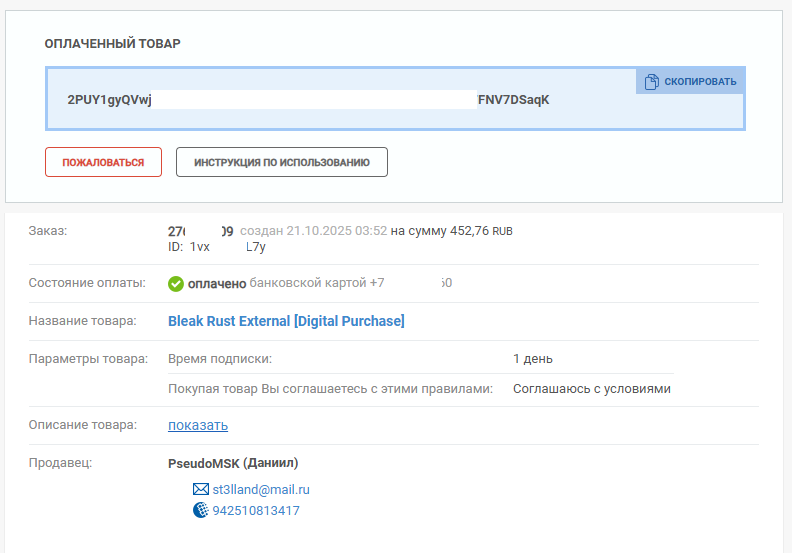Viewport: 792px width, 553px height.
Task: Click the rules agreement label text
Action: tap(330, 389)
